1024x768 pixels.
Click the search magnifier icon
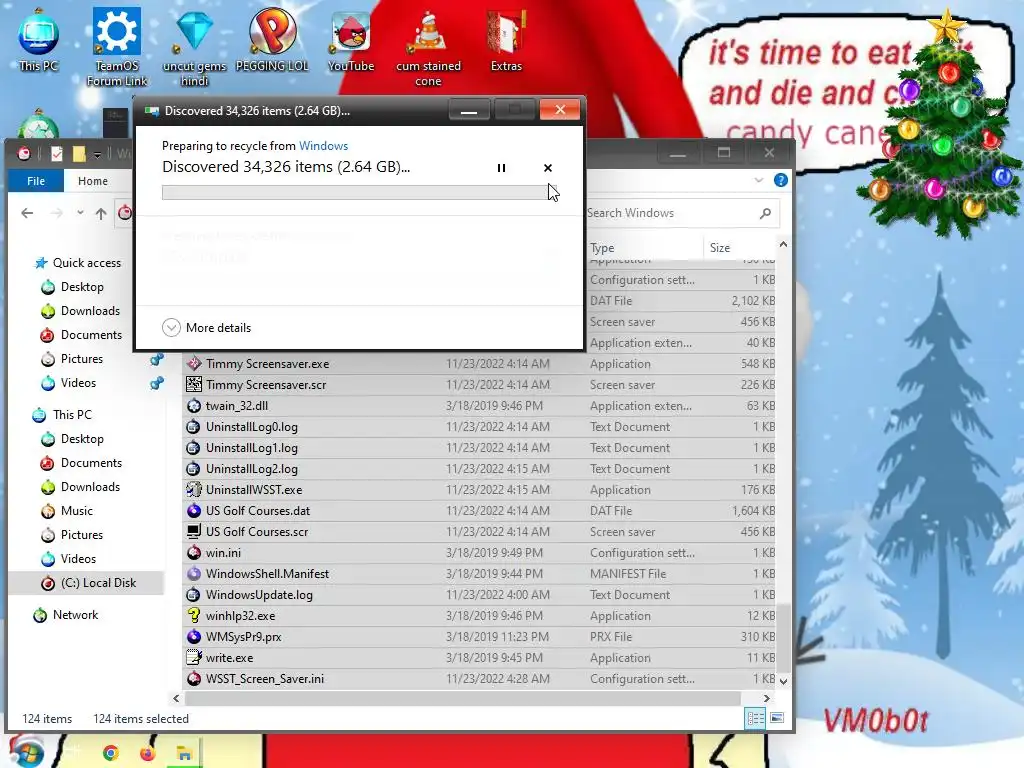(x=765, y=213)
